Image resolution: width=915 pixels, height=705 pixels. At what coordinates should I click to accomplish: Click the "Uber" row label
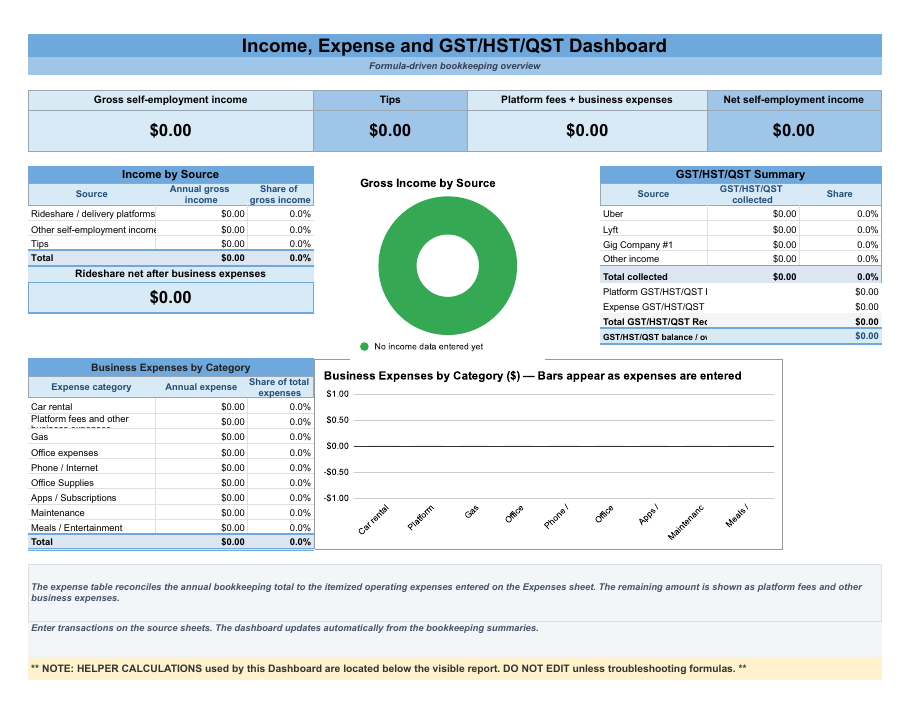(x=613, y=214)
